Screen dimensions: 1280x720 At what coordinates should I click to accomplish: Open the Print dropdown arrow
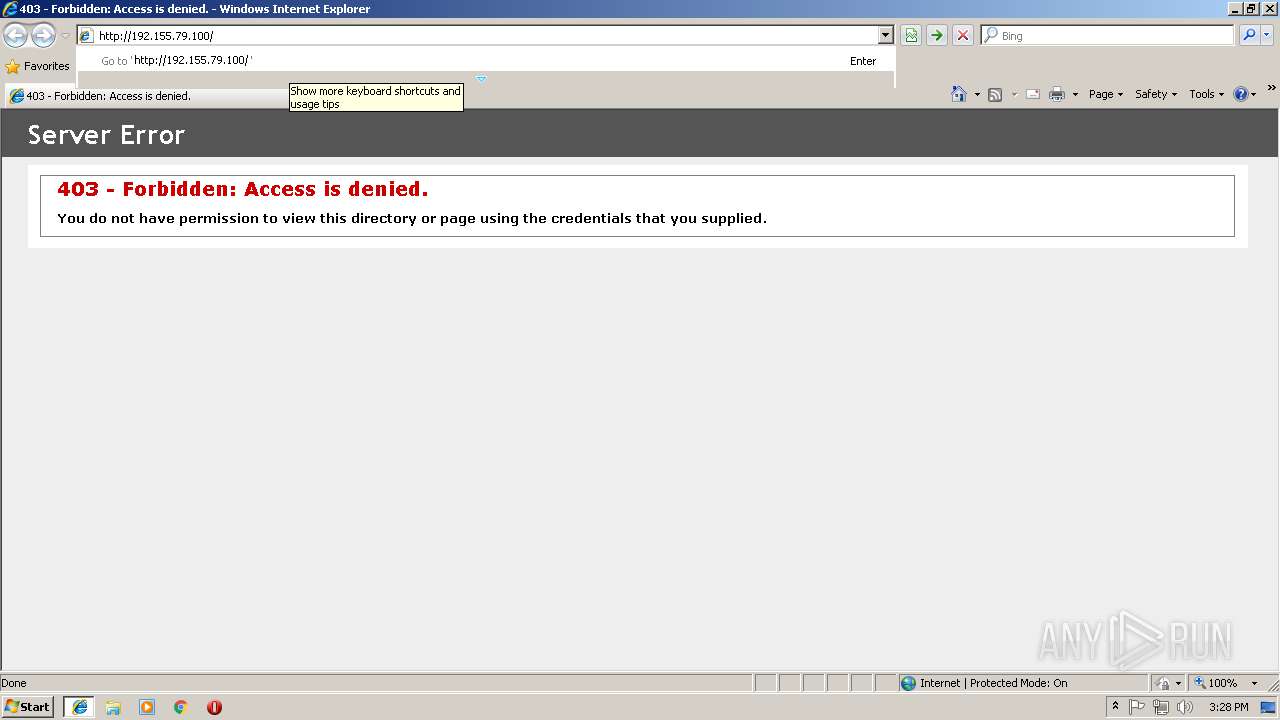(1075, 94)
